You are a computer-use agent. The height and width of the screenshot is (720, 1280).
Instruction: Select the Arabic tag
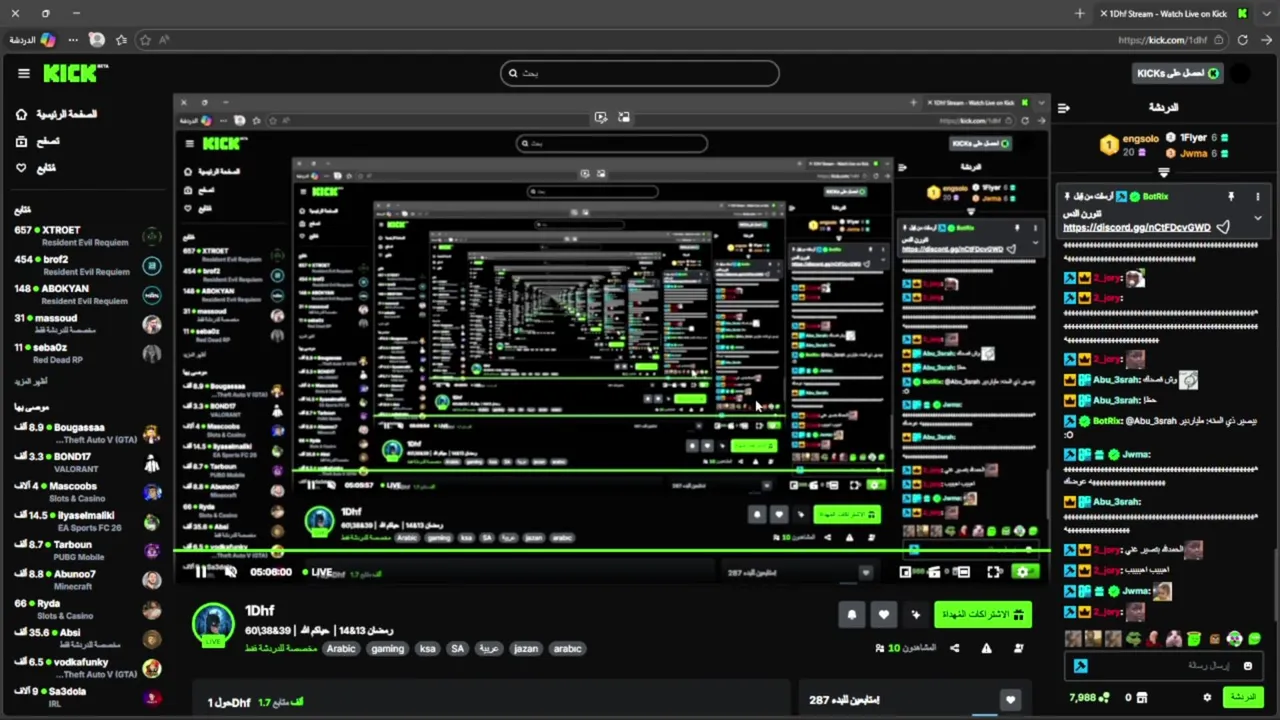point(341,649)
